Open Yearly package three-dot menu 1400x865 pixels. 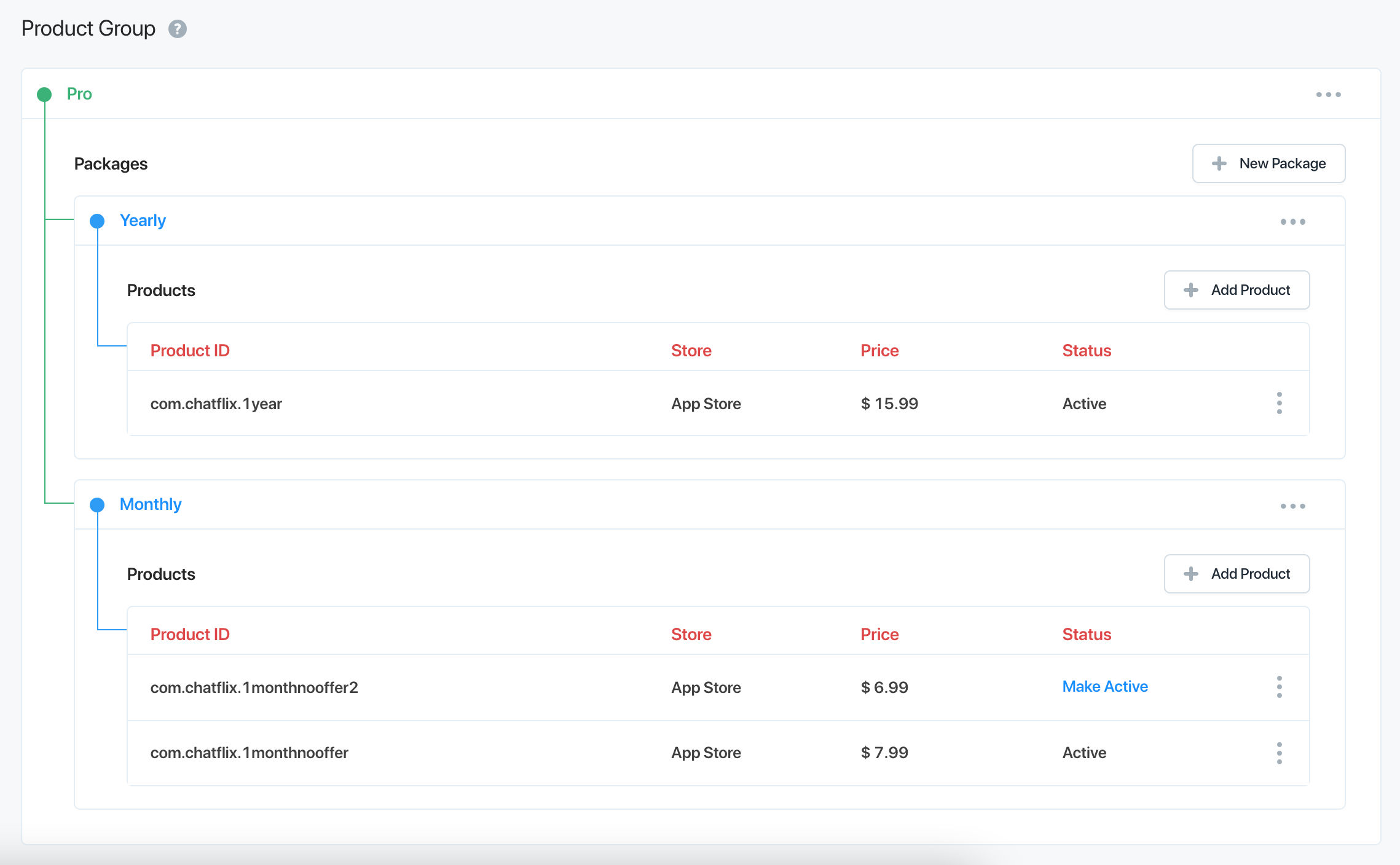[1292, 222]
